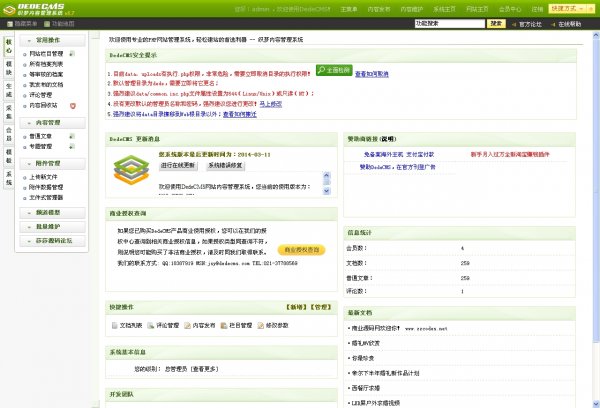The height and width of the screenshot is (408, 600).
Task: Collapse the 附件管理 menu group
Action: (x=52, y=163)
